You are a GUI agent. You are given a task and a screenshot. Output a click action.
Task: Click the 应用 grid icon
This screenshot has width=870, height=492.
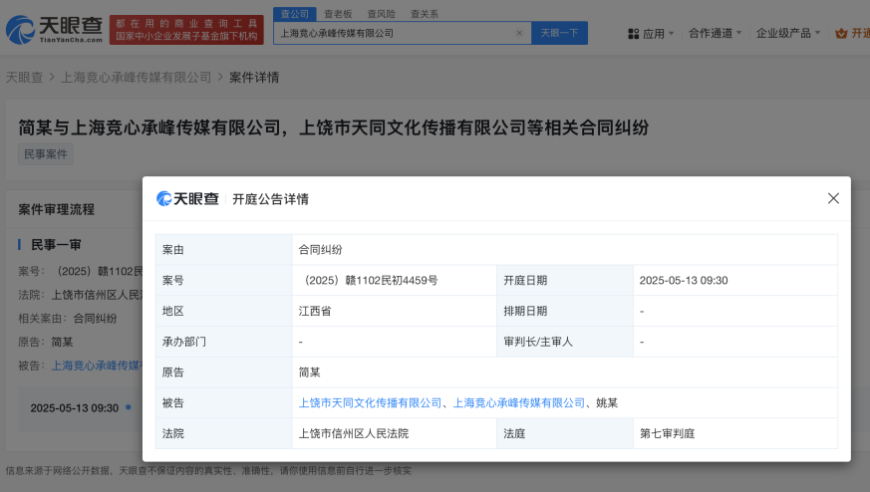pos(633,33)
